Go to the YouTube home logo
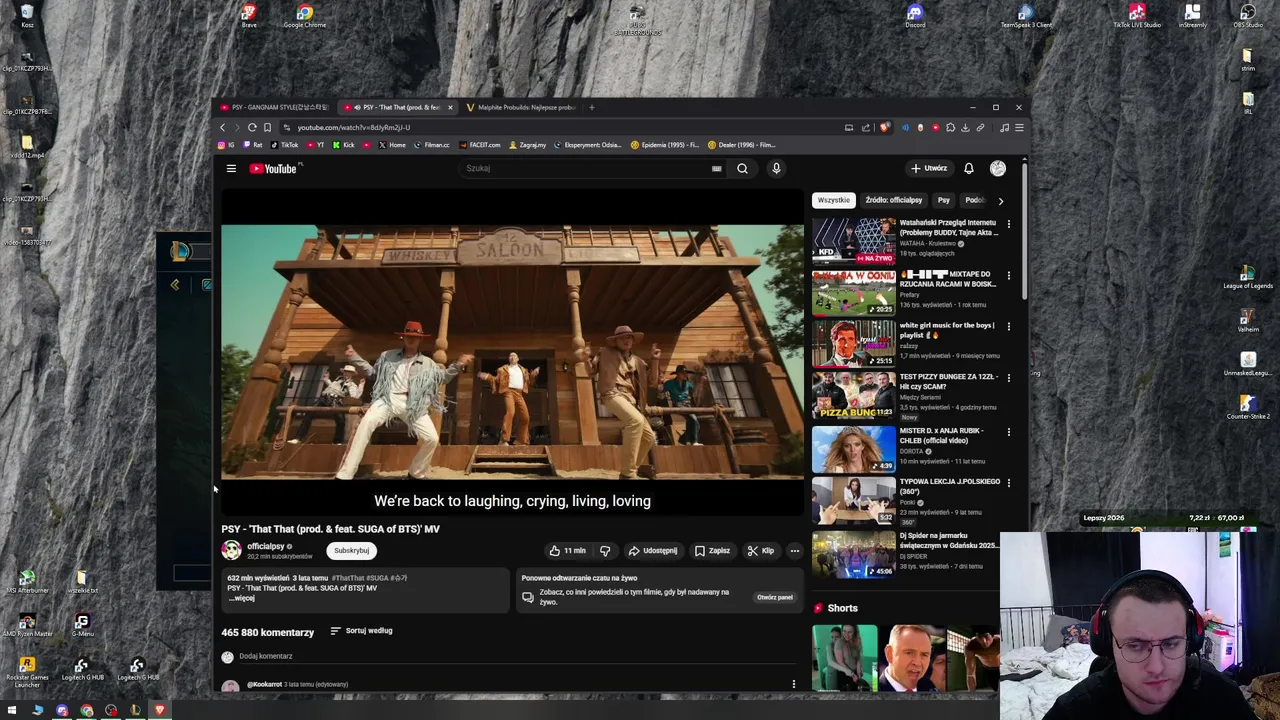This screenshot has height=720, width=1280. tap(273, 168)
